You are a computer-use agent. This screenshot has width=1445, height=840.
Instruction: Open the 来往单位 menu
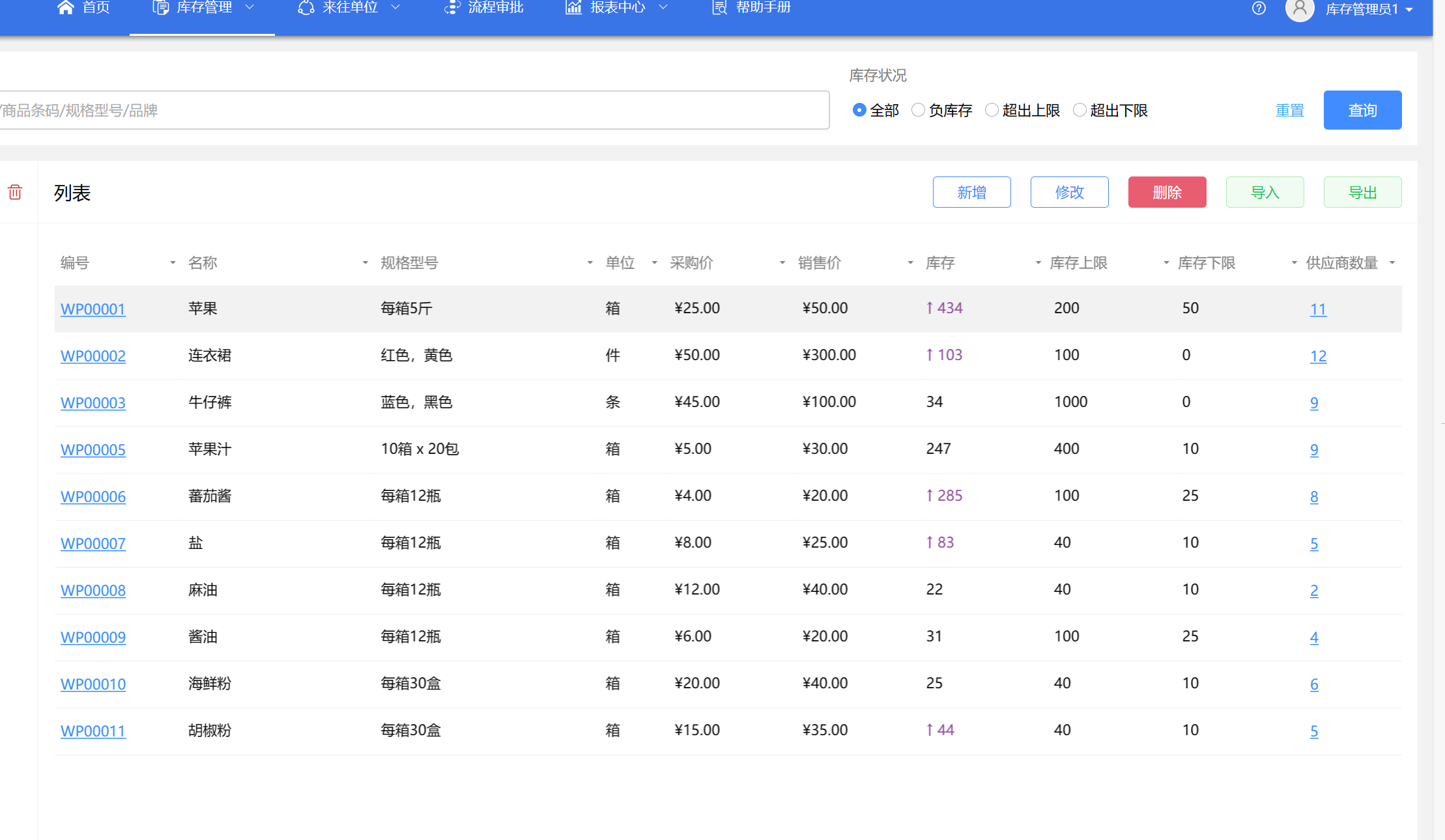[x=351, y=7]
